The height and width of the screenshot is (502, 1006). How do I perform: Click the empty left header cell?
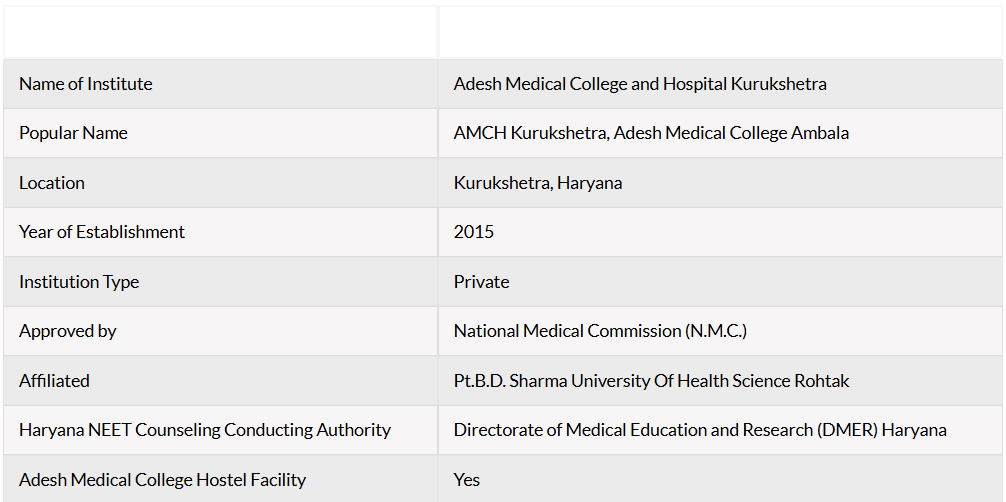(x=221, y=32)
